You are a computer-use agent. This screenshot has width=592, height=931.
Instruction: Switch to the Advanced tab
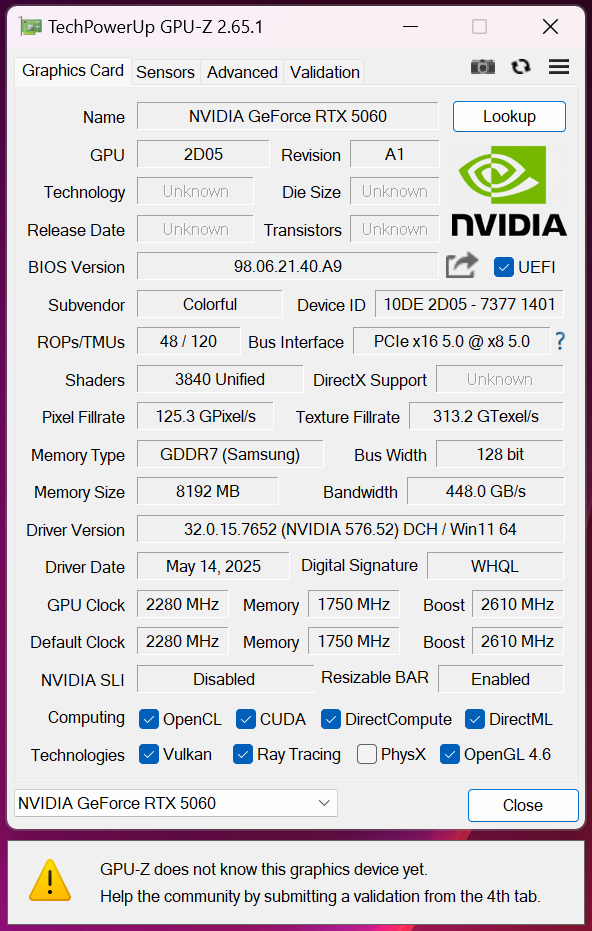[x=242, y=72]
